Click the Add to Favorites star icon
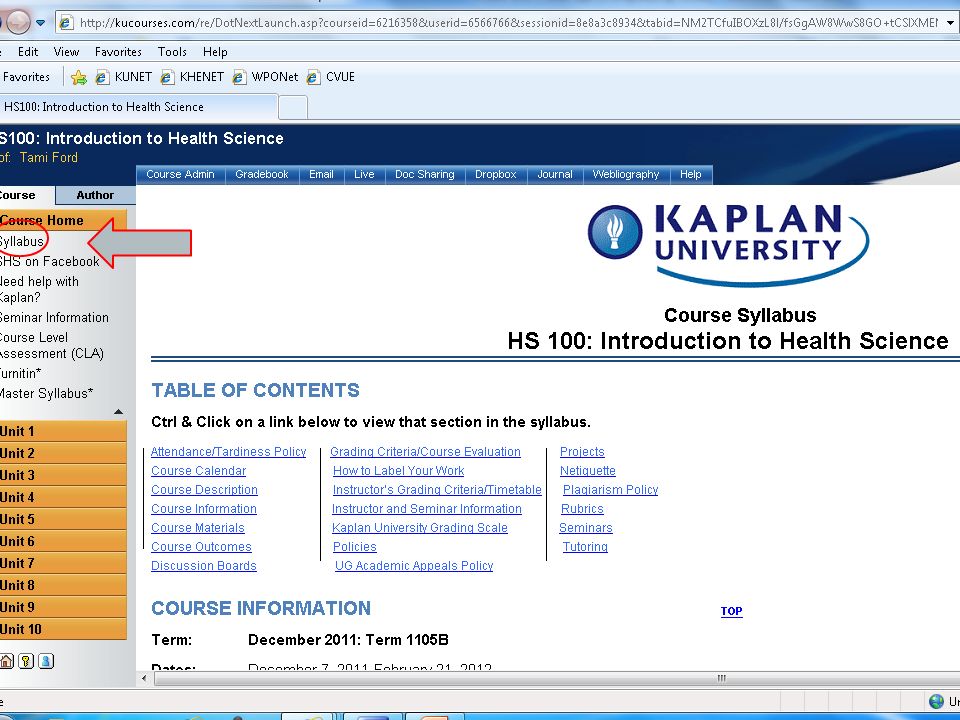The image size is (960, 720). [x=78, y=77]
